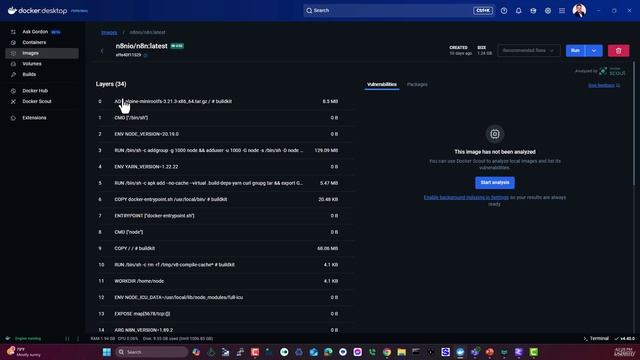Click the blue Run button
Image resolution: width=640 pixels, height=360 pixels.
[576, 51]
